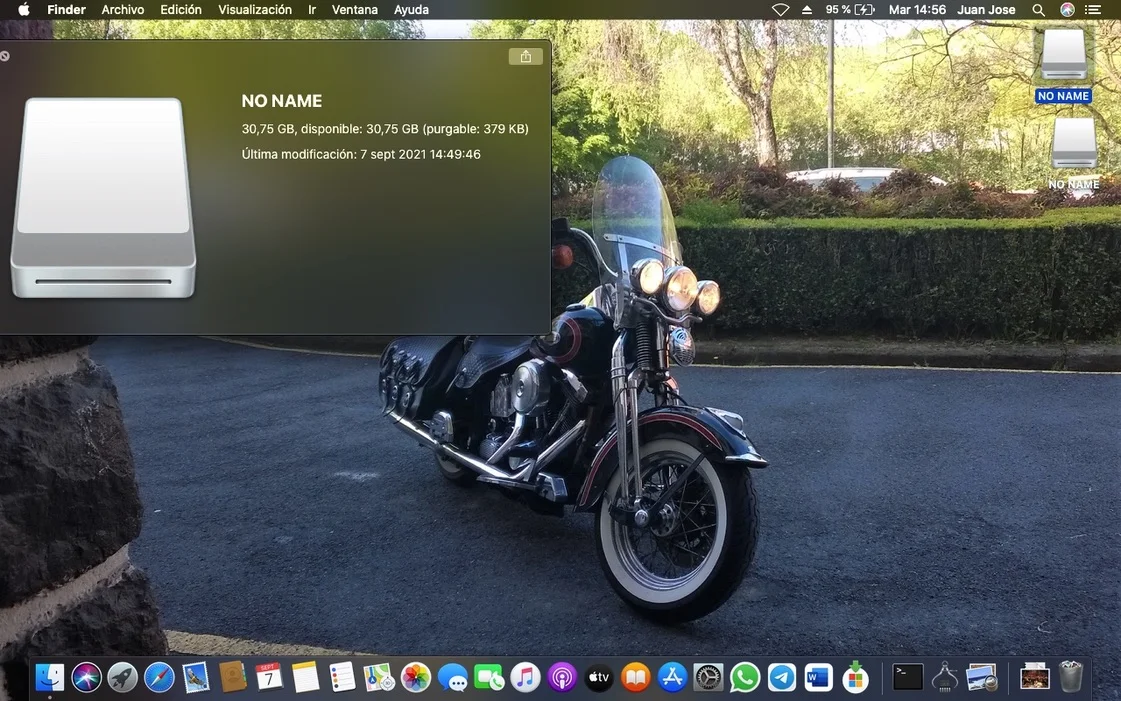Open Preview app in Dock
Image resolution: width=1121 pixels, height=701 pixels.
coord(982,677)
